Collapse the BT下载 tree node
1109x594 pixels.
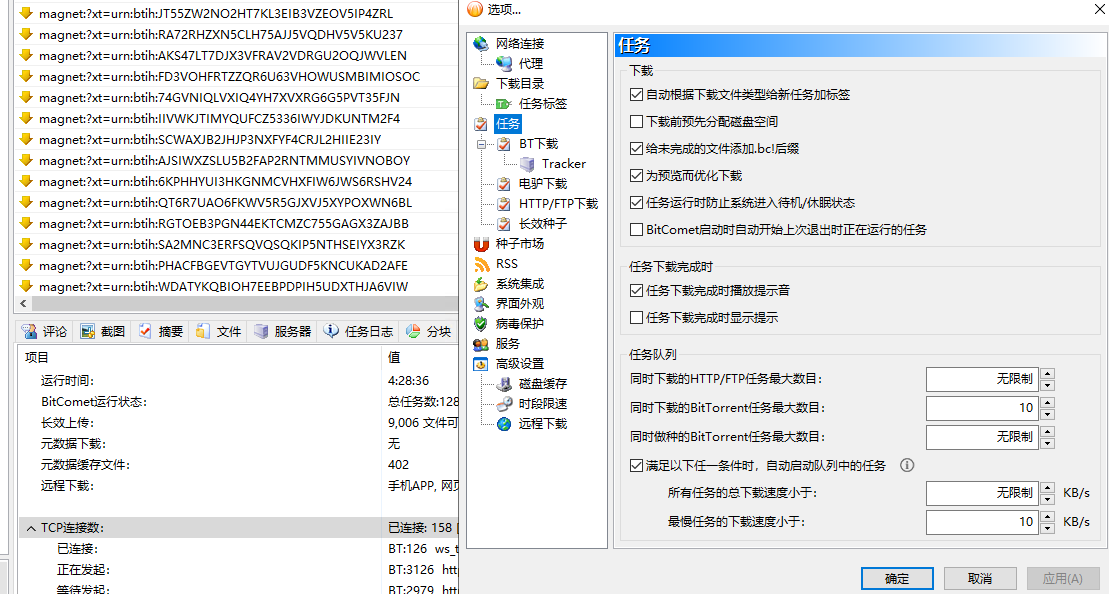pos(482,144)
